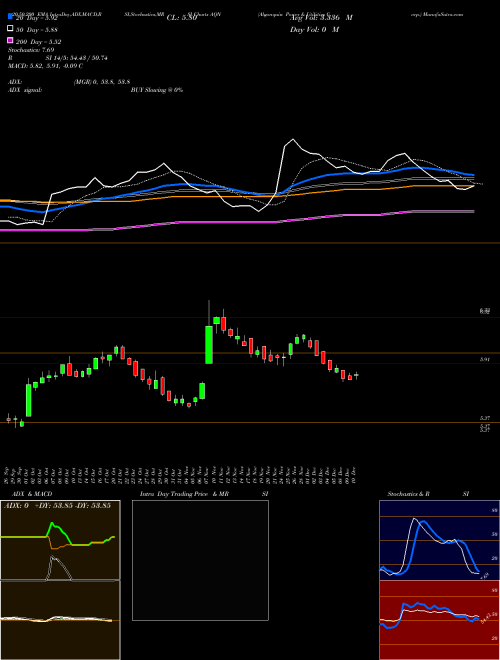Click the tallest green candlestick in November

point(209,344)
